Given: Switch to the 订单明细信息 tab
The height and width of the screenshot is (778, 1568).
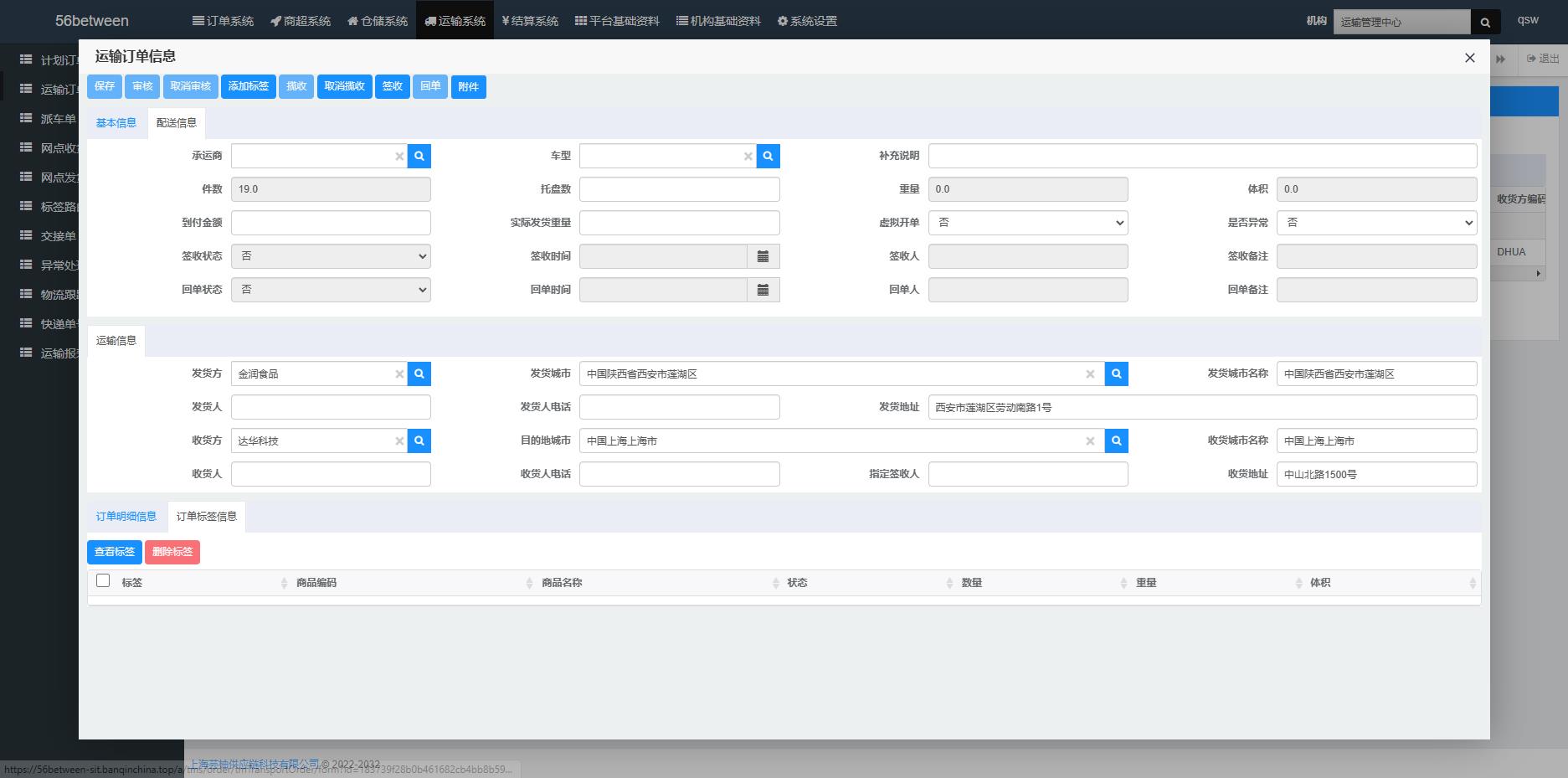Looking at the screenshot, I should click(126, 517).
